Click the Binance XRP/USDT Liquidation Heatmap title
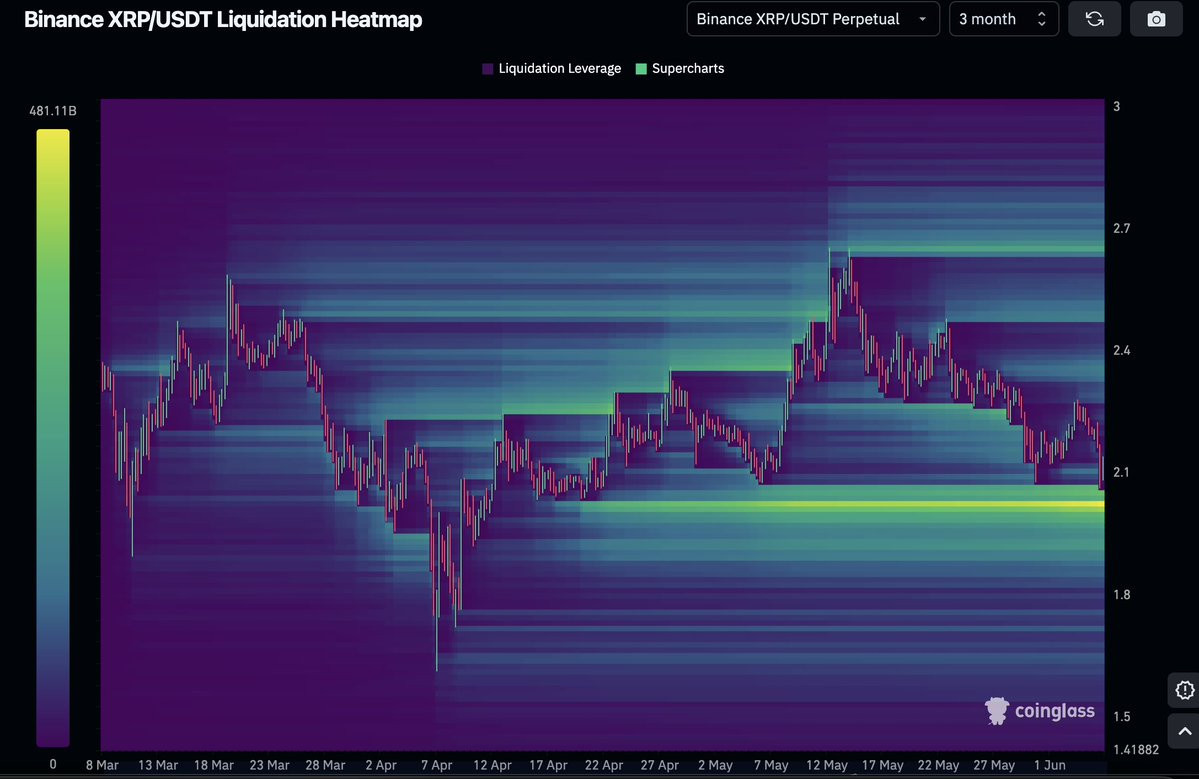This screenshot has width=1199, height=779. tap(223, 19)
